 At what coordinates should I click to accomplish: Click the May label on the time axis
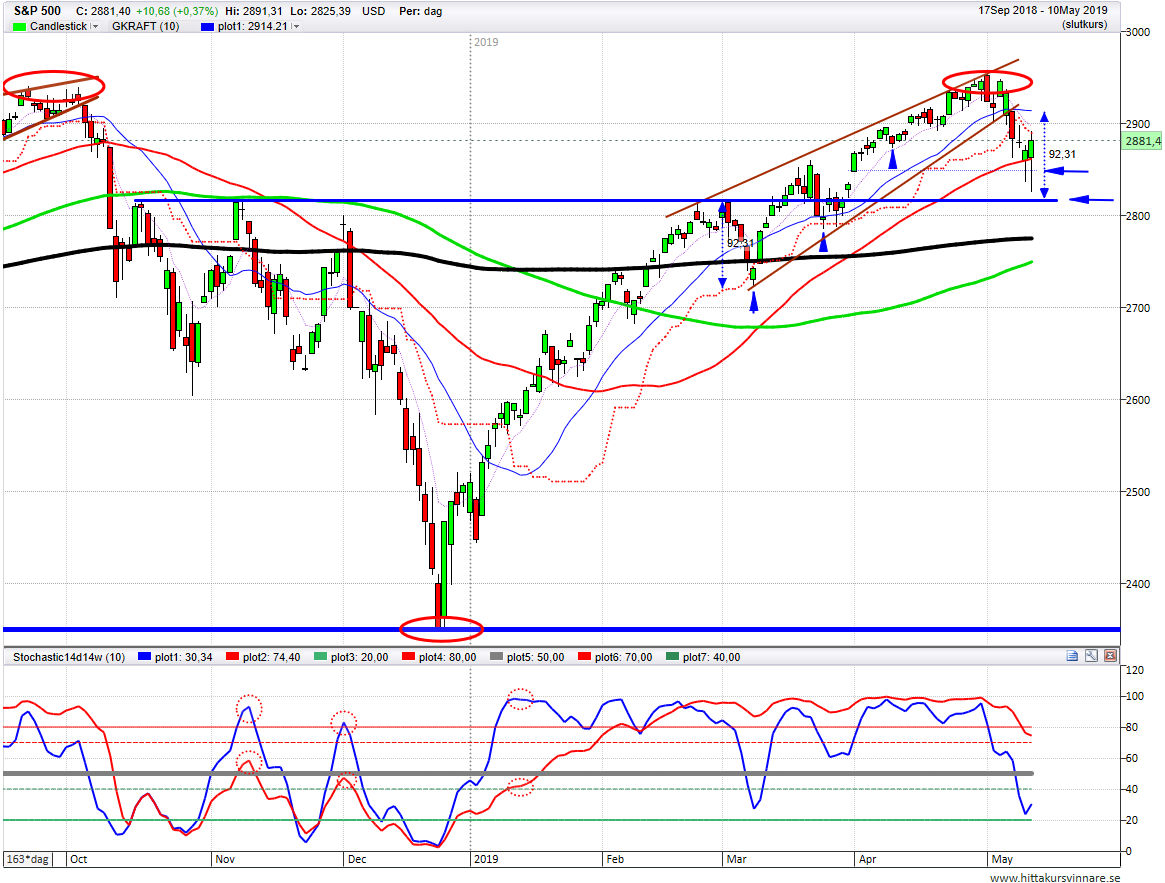[1002, 859]
